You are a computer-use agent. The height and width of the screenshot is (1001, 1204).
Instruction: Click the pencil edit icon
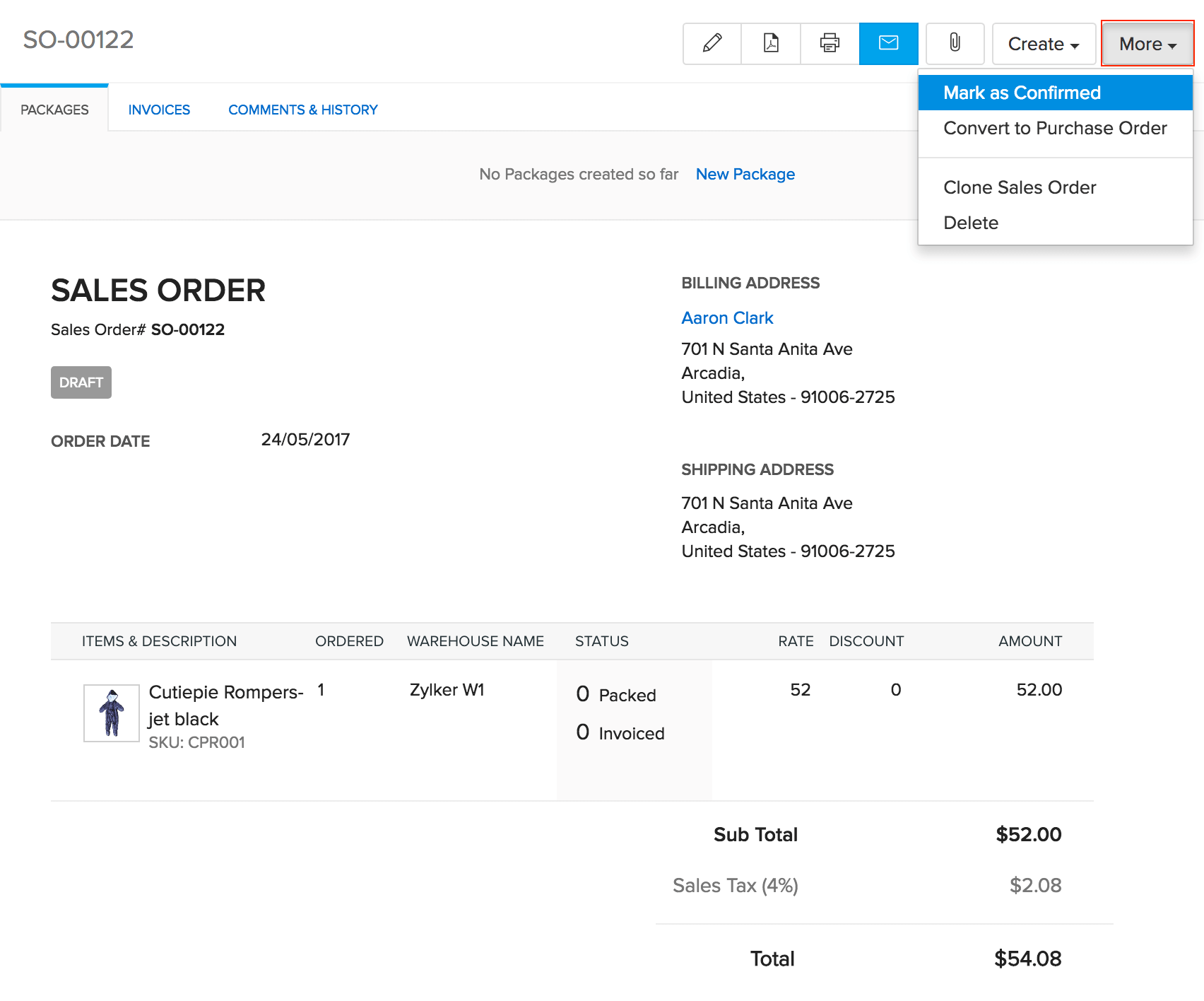[x=712, y=43]
